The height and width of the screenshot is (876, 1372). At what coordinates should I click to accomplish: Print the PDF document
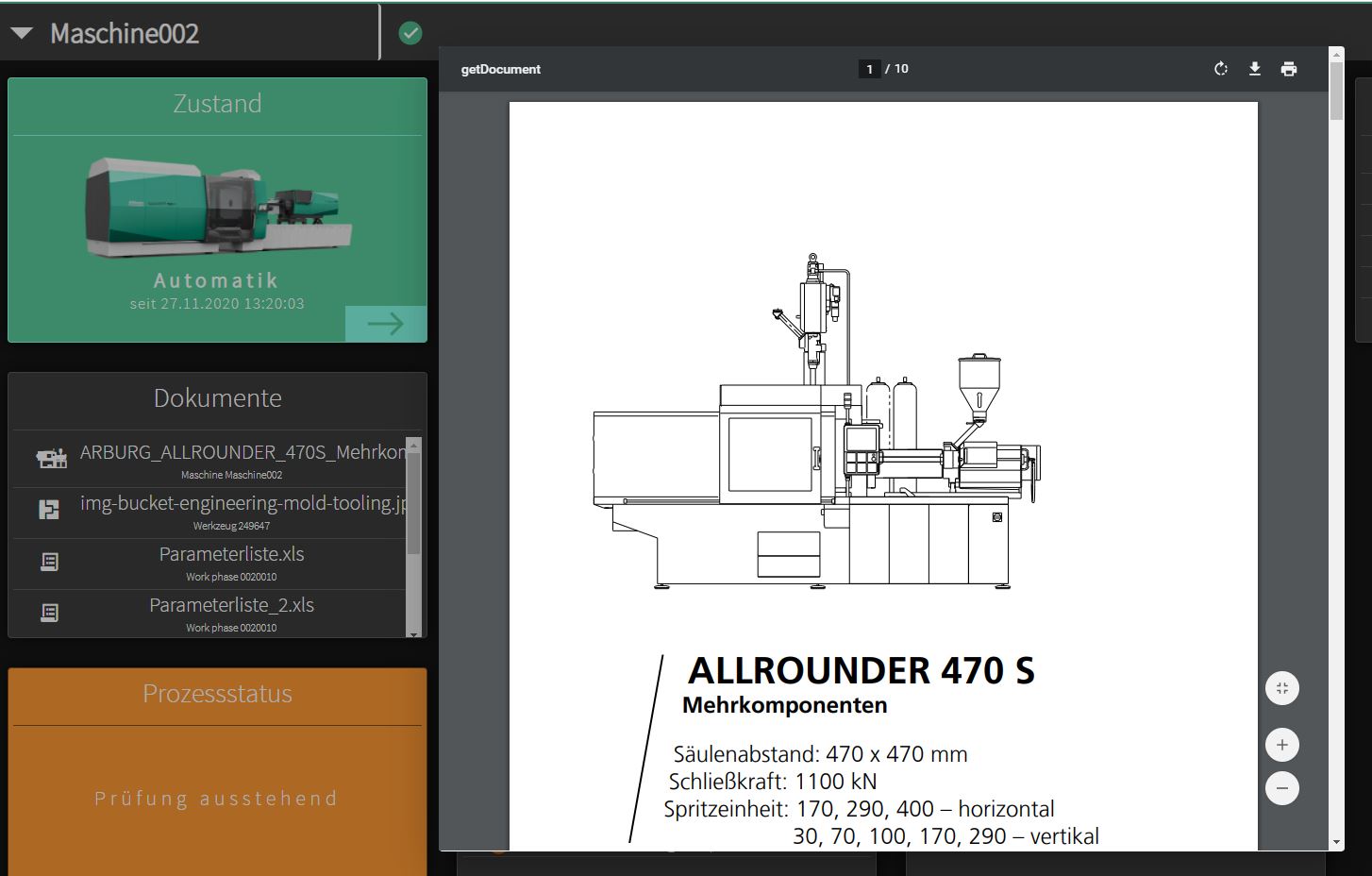point(1289,69)
